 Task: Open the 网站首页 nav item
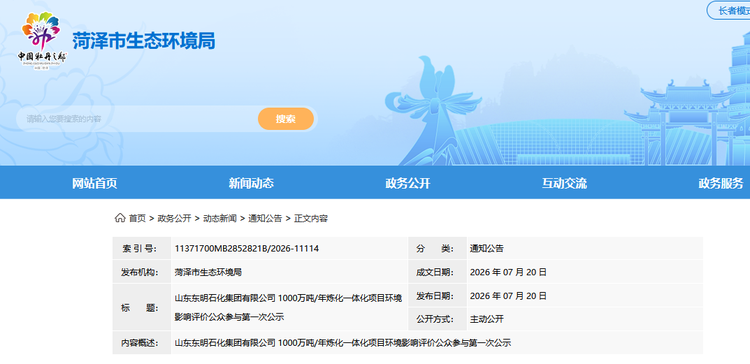(95, 183)
